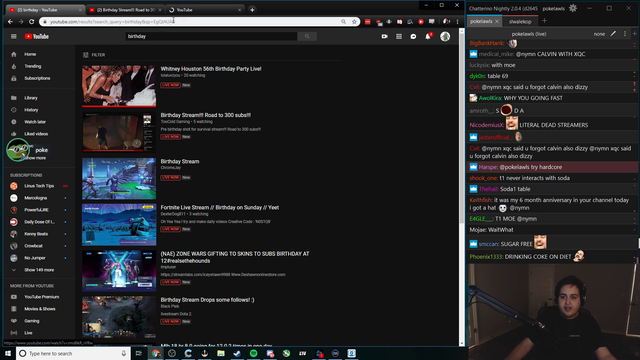Click the Chrome icon in taskbar
Image resolution: width=640 pixels, height=360 pixels.
click(x=156, y=353)
